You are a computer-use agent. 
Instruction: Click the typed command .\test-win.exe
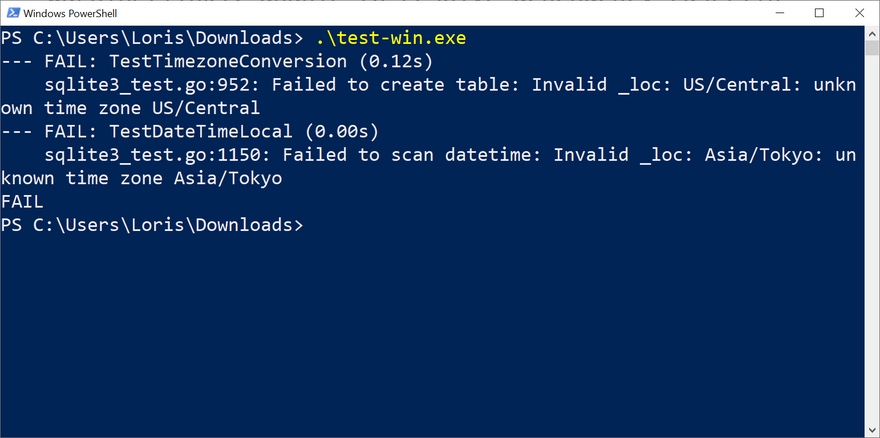click(390, 38)
